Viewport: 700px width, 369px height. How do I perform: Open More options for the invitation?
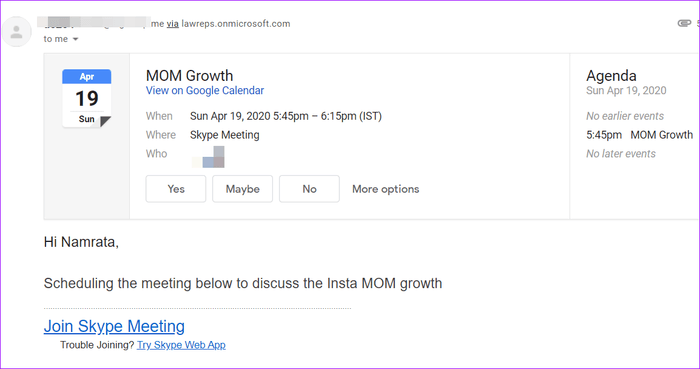[386, 189]
